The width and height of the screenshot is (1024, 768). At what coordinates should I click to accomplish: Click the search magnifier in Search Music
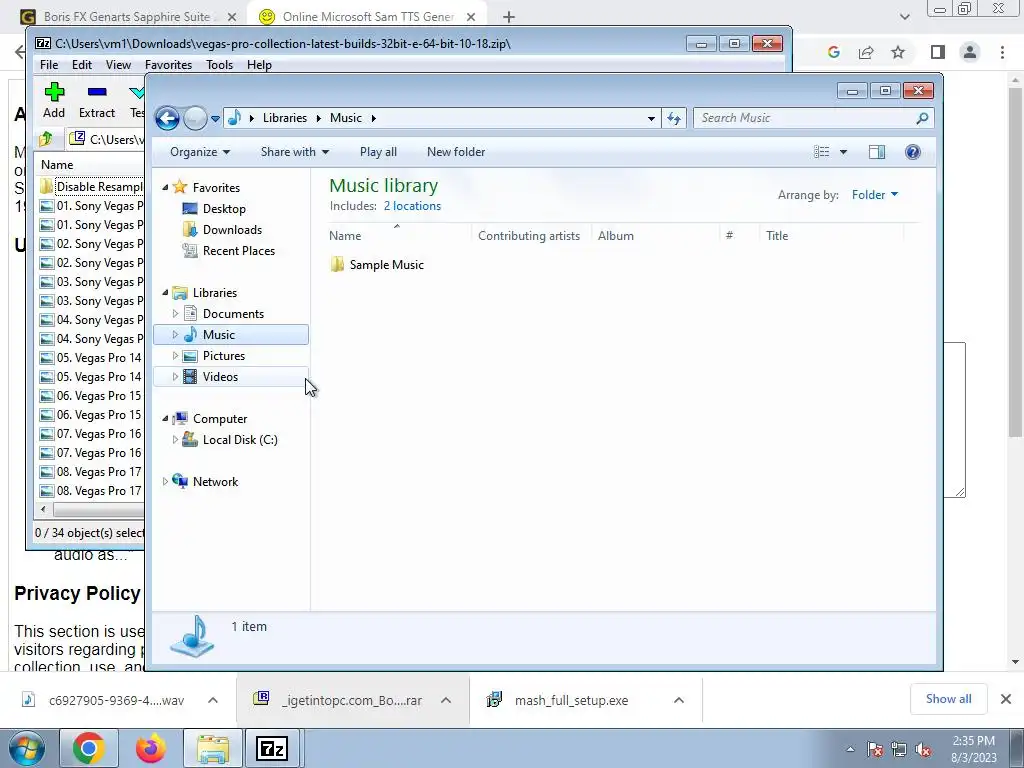922,118
